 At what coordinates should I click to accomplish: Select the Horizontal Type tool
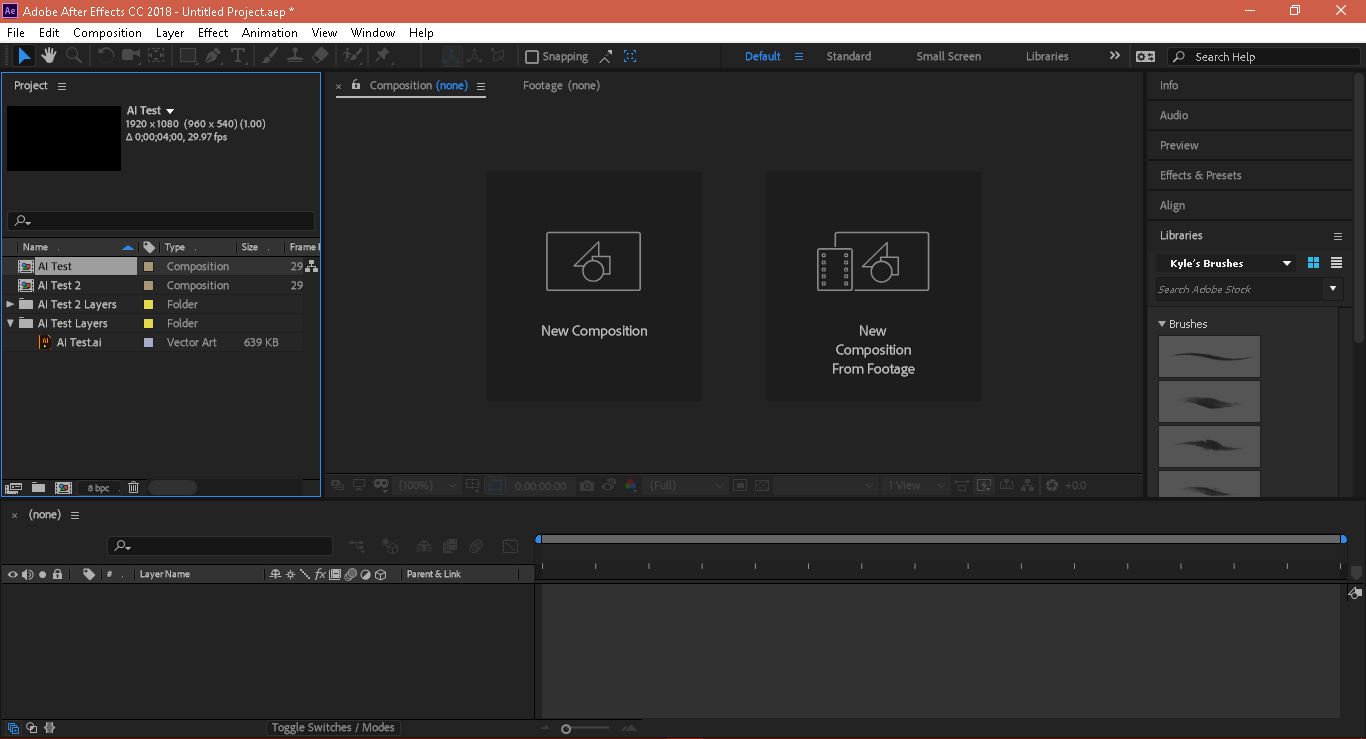[238, 56]
